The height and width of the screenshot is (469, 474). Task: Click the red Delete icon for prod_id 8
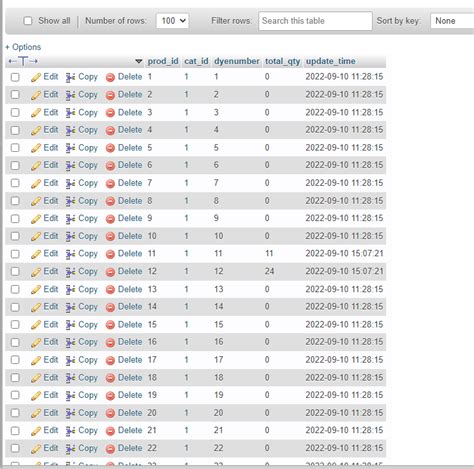(110, 201)
